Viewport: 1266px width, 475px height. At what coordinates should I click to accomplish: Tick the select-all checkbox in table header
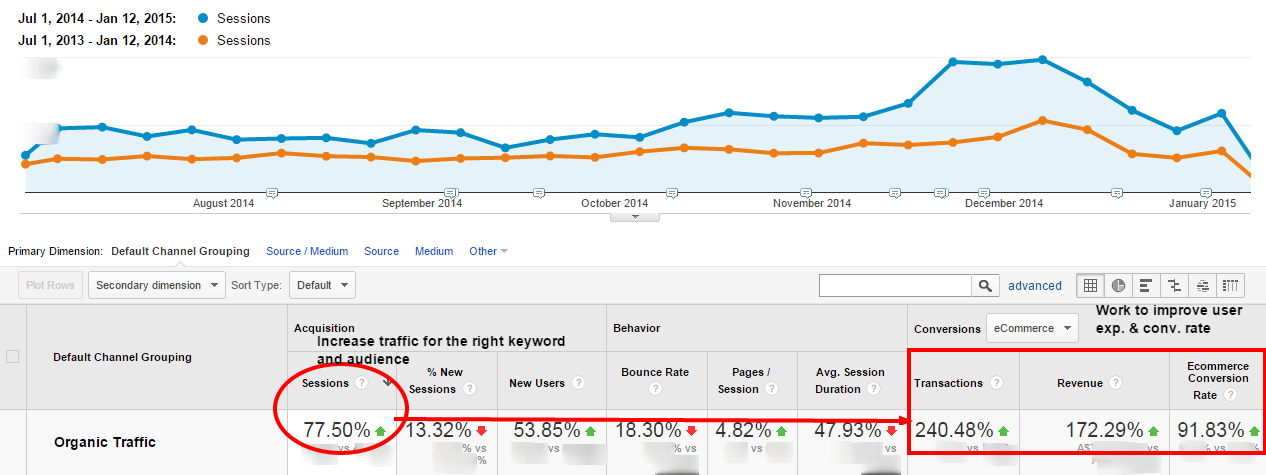[x=13, y=357]
